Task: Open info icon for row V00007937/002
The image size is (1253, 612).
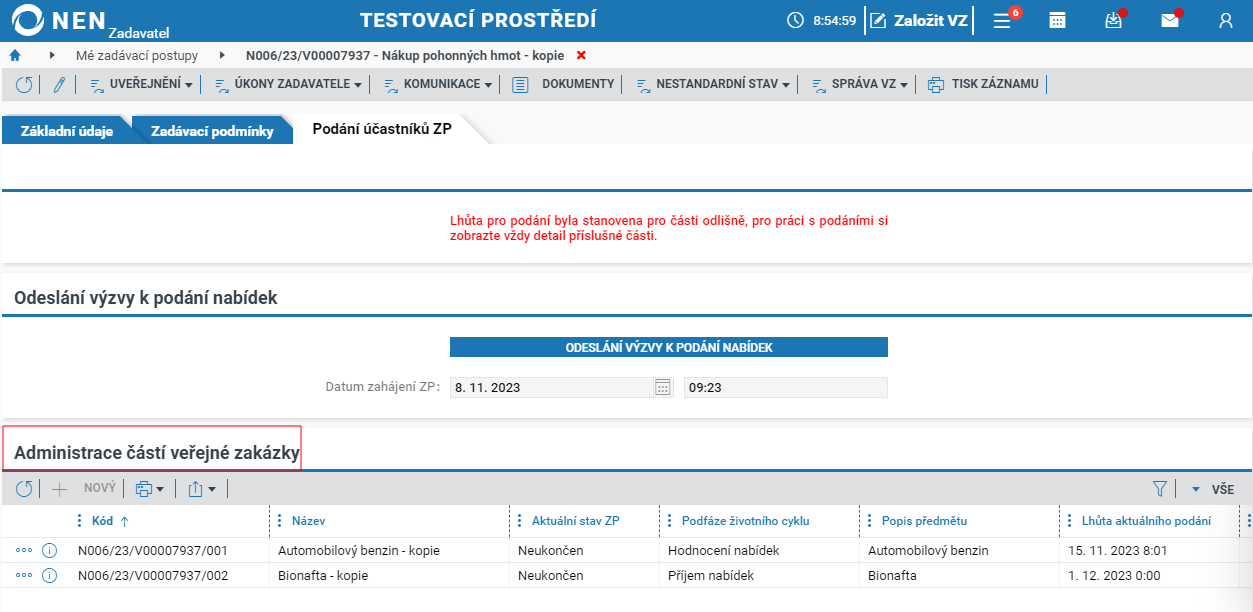Action: (x=49, y=575)
